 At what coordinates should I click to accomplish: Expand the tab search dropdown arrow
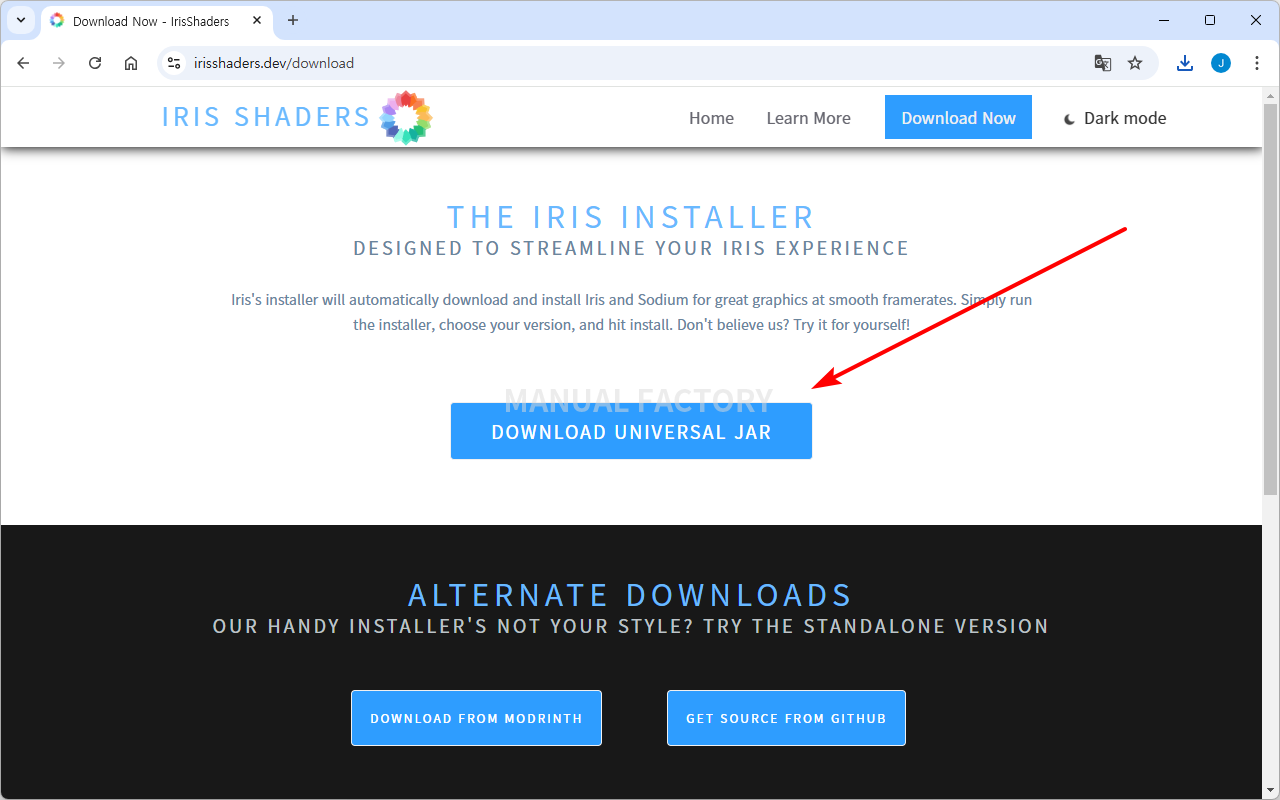[21, 20]
